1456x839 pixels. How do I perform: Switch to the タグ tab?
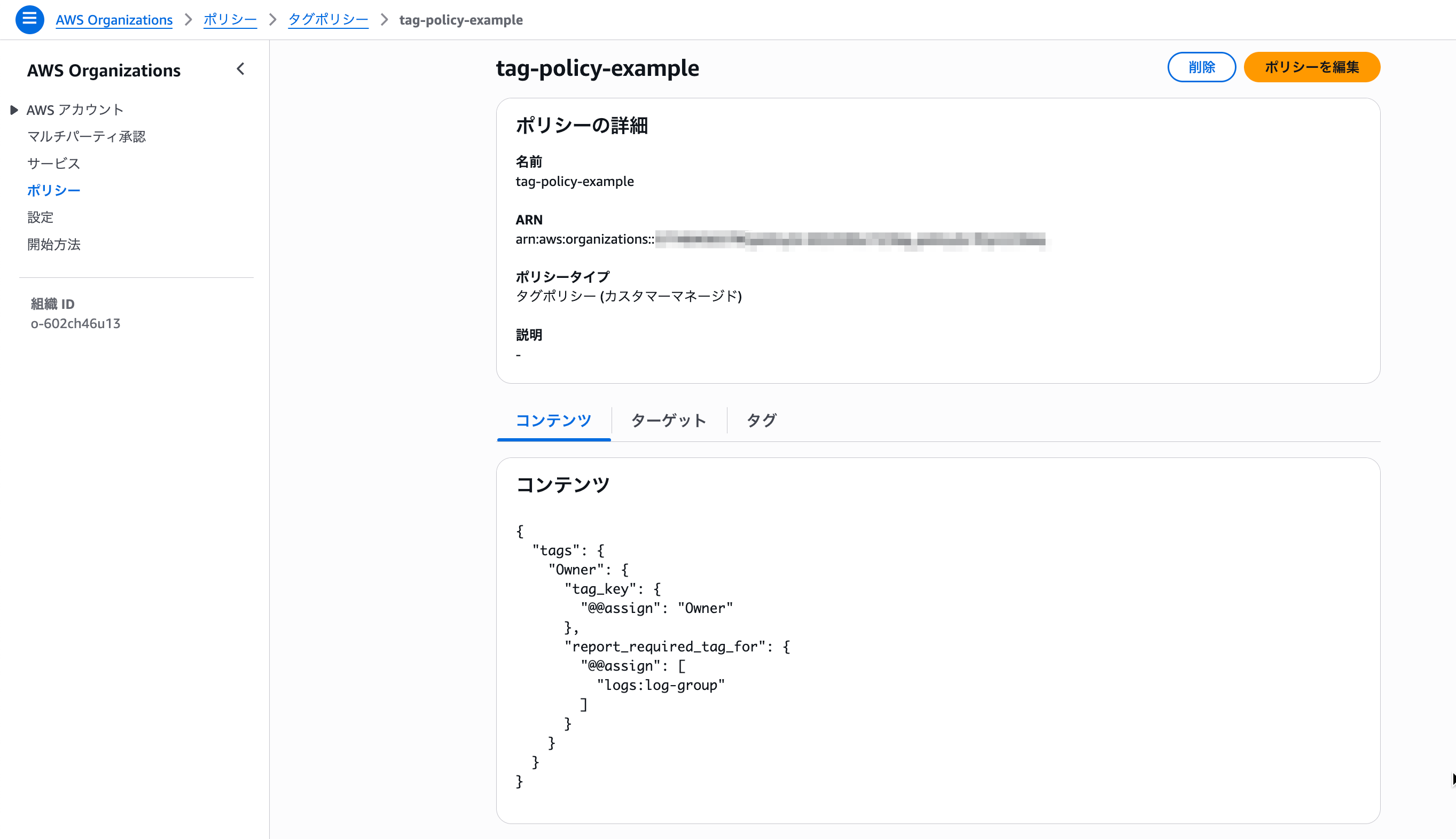tap(761, 421)
